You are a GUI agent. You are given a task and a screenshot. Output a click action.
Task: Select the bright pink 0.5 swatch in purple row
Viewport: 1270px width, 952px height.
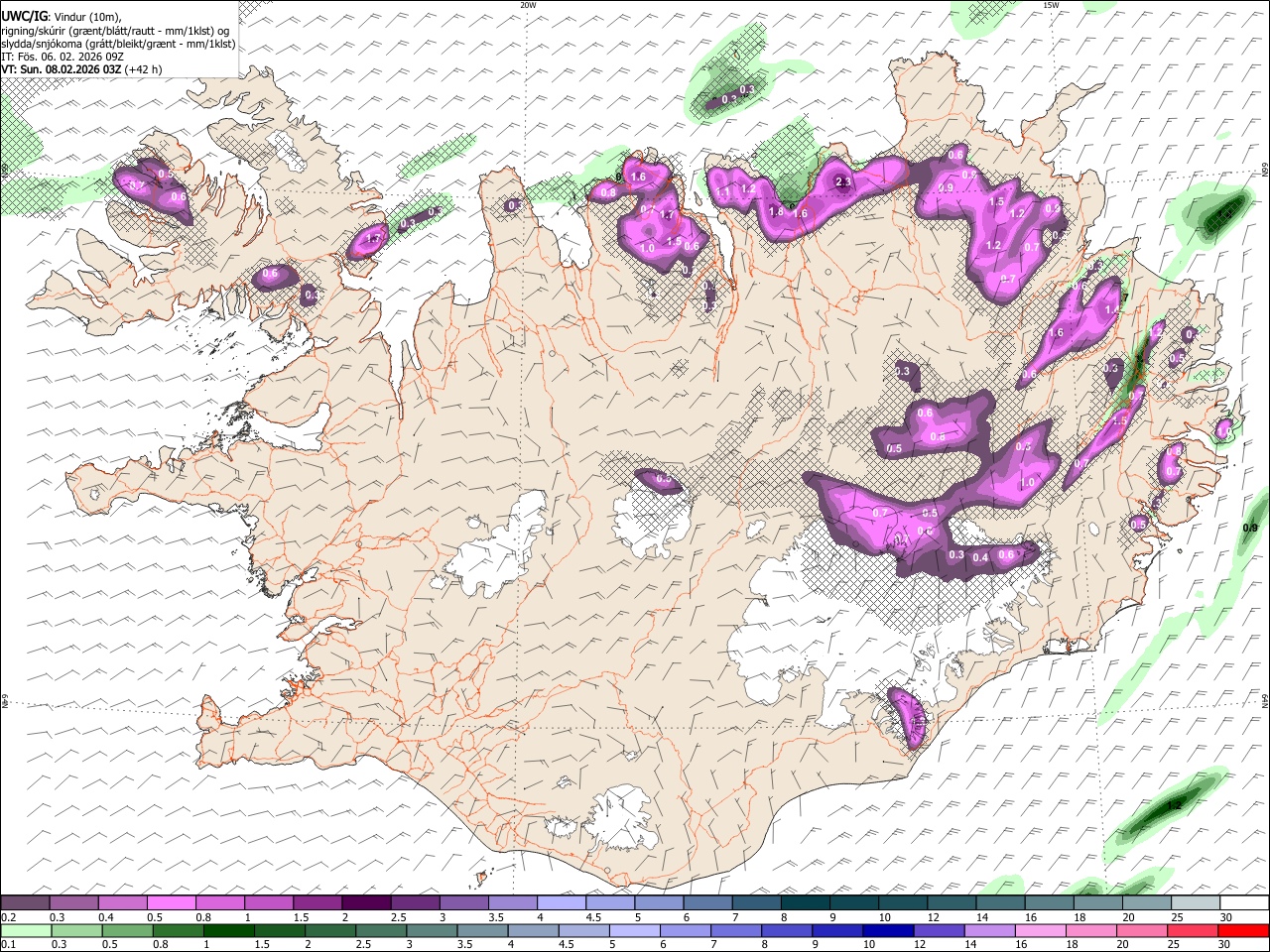pyautogui.click(x=171, y=902)
